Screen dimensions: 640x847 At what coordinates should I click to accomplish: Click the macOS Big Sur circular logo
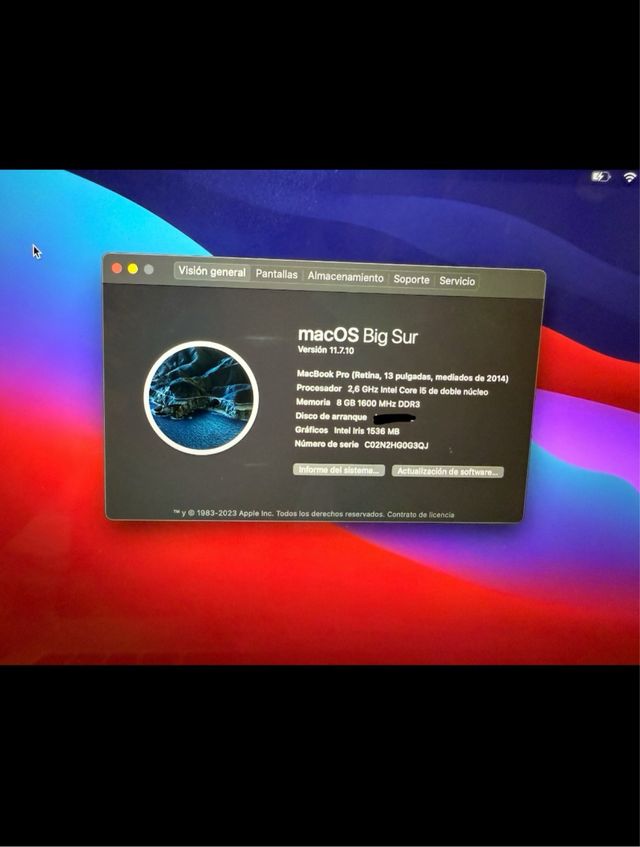201,398
